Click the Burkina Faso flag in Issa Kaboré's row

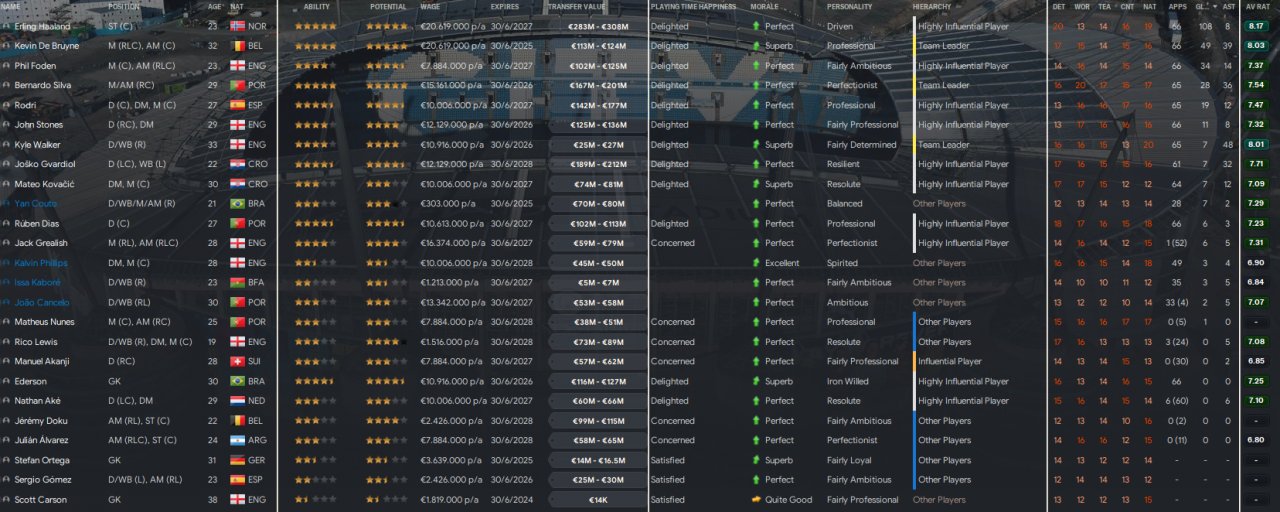pos(237,282)
